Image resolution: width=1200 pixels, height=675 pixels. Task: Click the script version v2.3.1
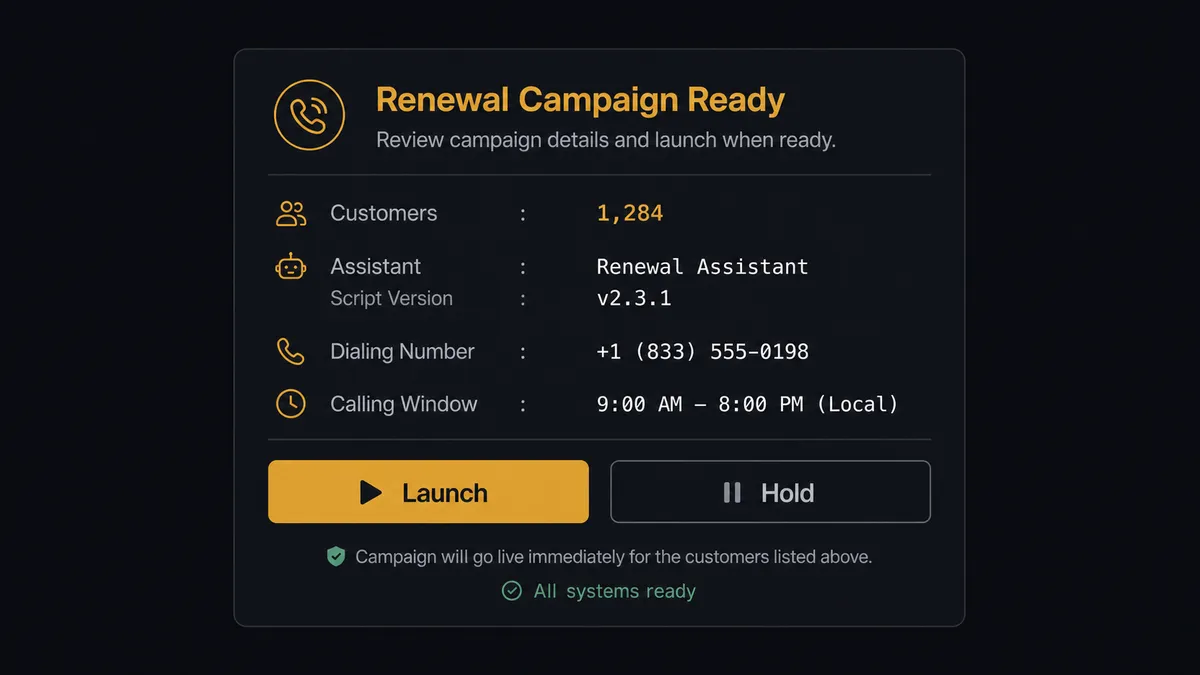[x=634, y=298]
